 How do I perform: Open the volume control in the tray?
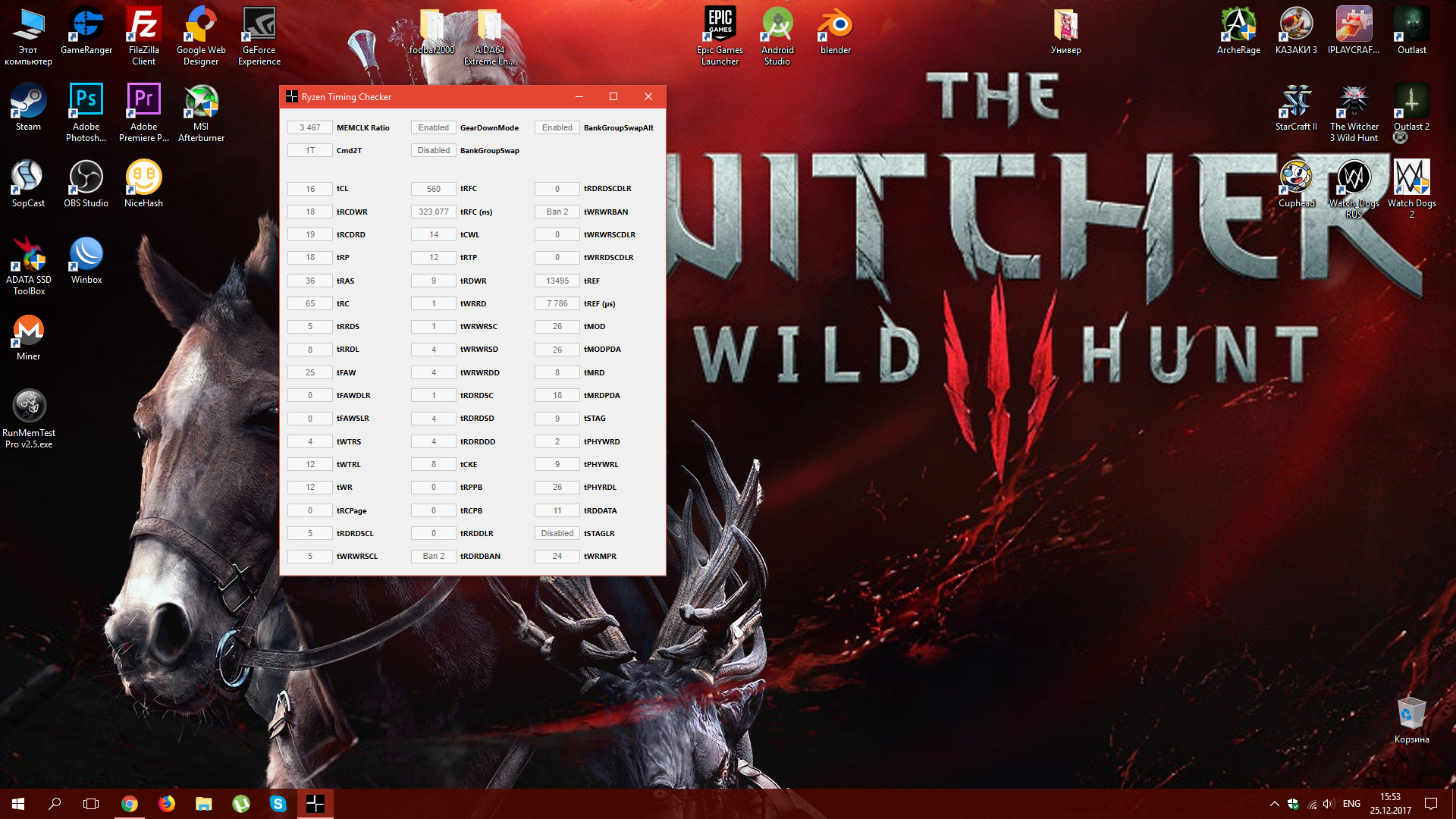(x=1328, y=804)
